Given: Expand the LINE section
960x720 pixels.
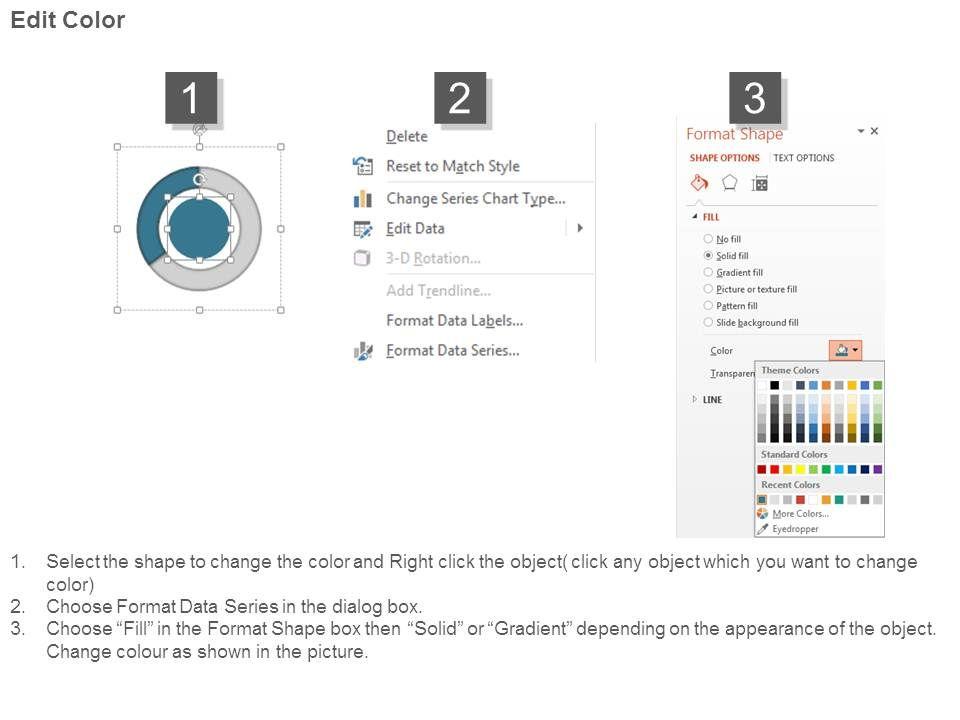Looking at the screenshot, I should 694,400.
